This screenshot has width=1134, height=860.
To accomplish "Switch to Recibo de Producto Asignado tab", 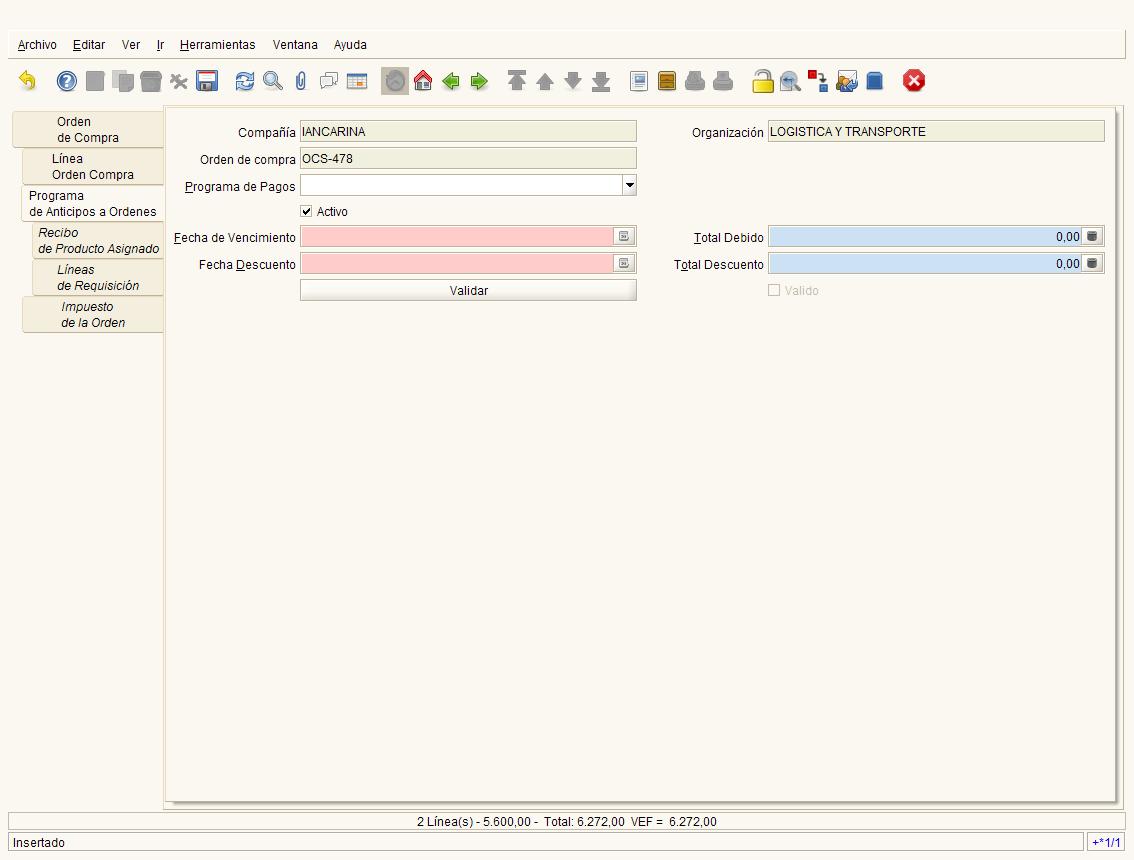I will [x=98, y=240].
